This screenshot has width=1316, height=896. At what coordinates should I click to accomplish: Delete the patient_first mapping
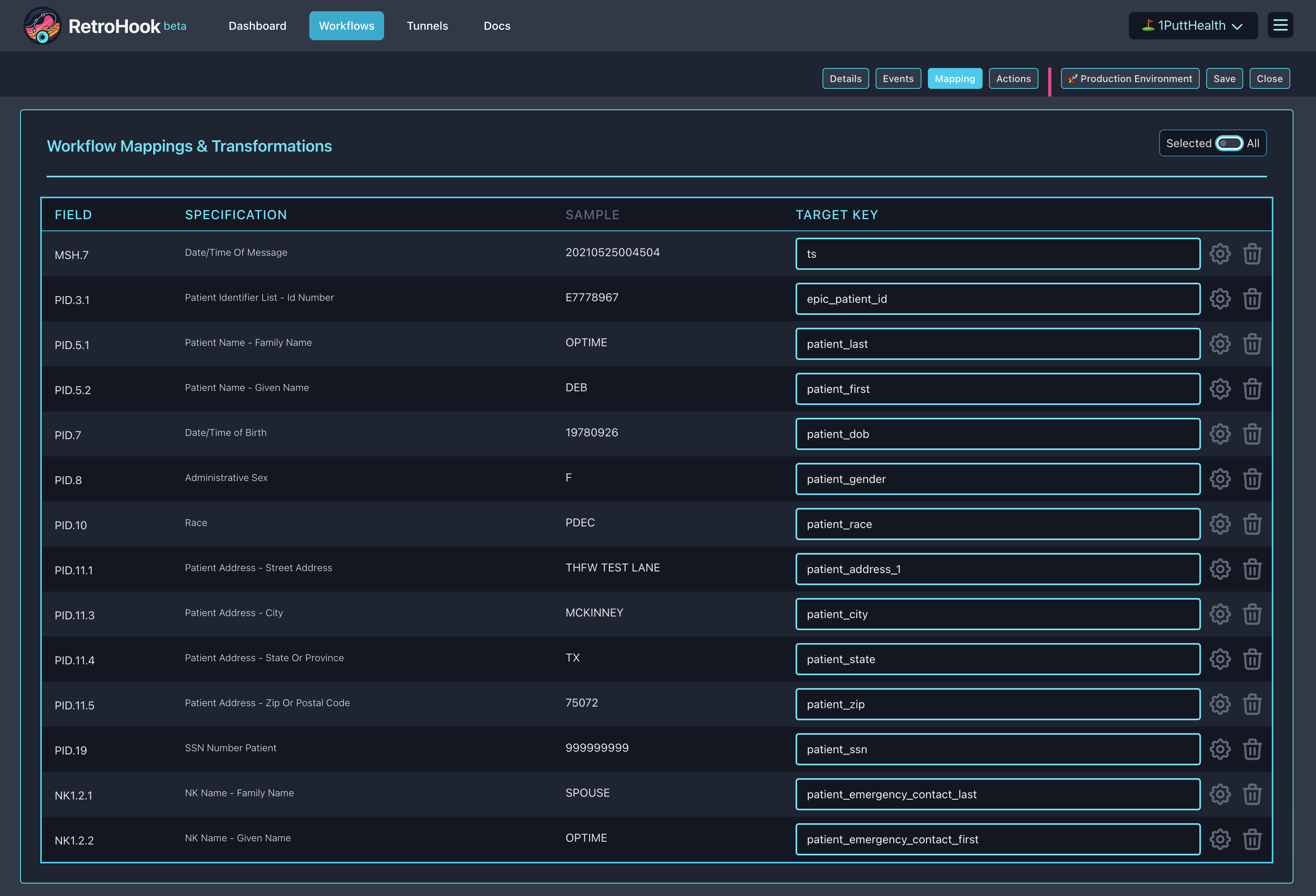coord(1252,389)
